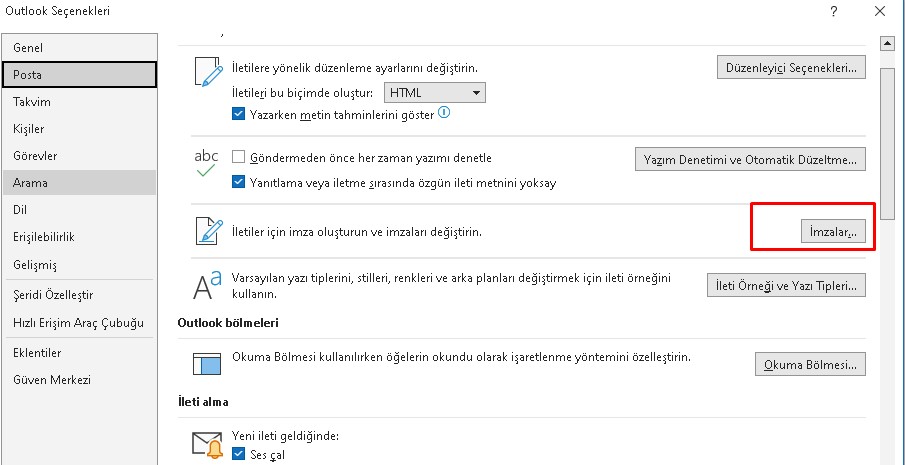The height and width of the screenshot is (465, 905).
Task: Open Güven Merkezi settings
Action: tap(79, 380)
